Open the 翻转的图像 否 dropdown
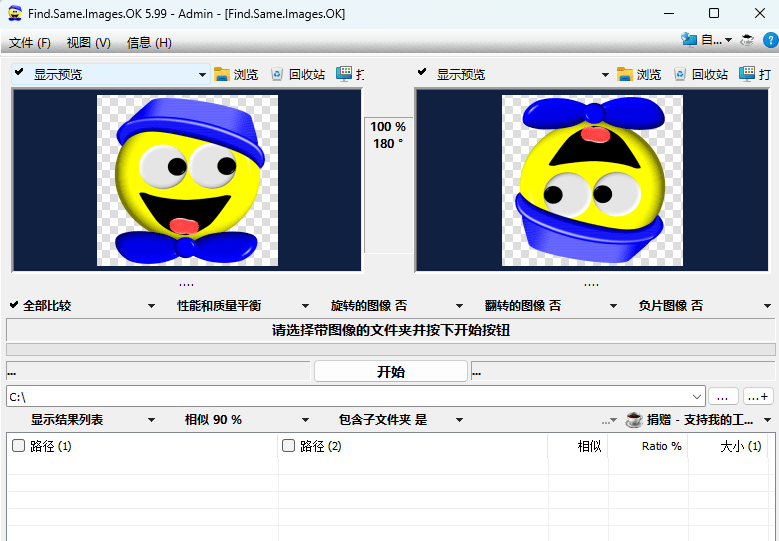 (x=551, y=306)
